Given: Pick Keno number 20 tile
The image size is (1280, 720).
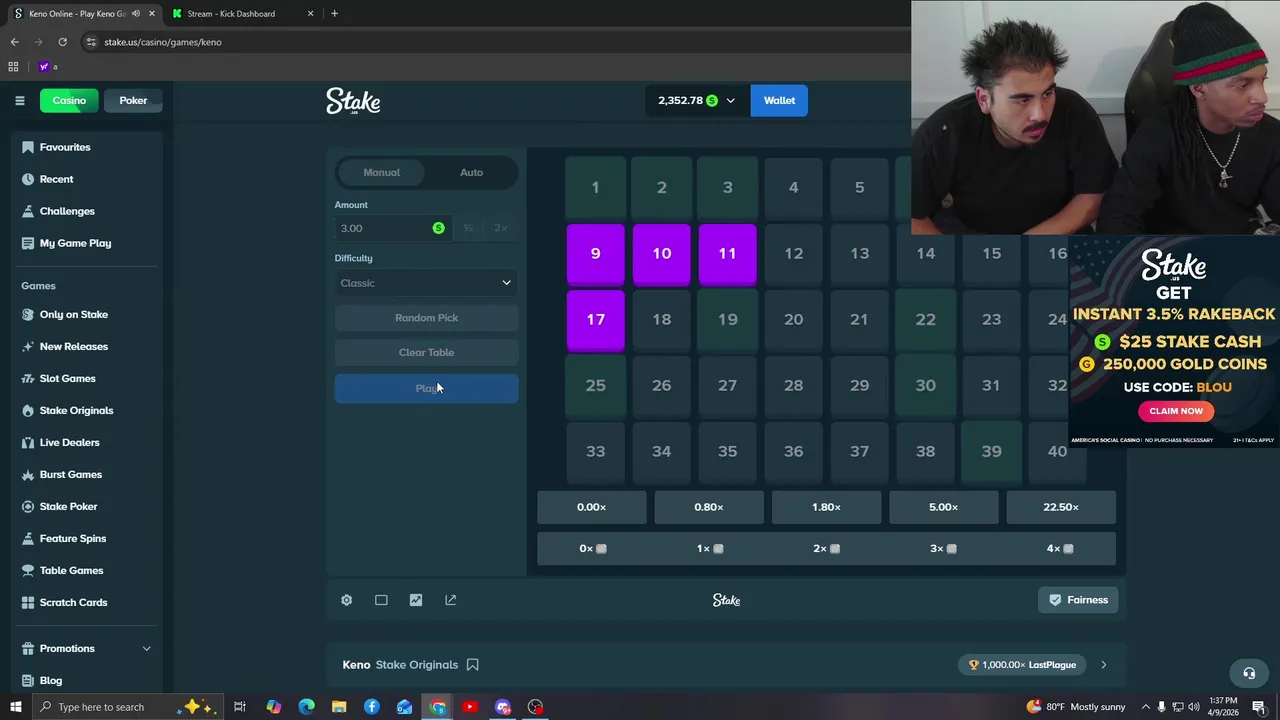Looking at the screenshot, I should point(793,320).
